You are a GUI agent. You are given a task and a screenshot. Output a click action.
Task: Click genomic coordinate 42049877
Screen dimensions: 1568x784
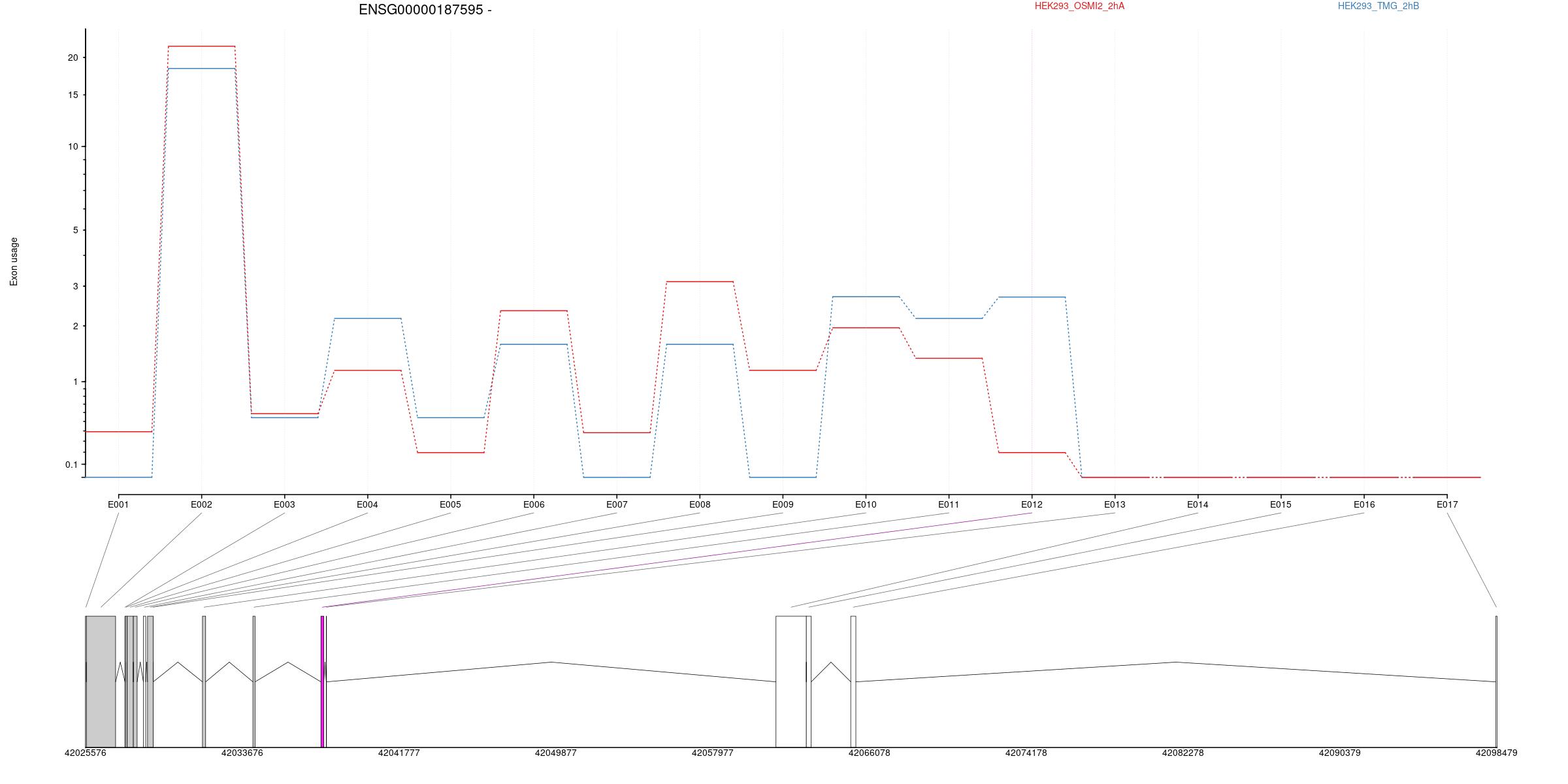pyautogui.click(x=555, y=753)
